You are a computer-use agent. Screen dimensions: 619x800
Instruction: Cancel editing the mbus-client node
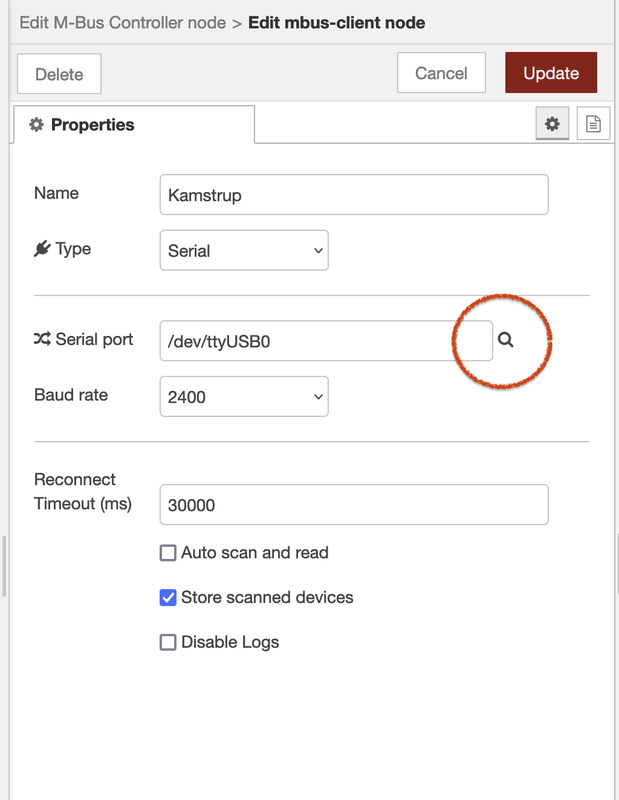click(x=440, y=73)
